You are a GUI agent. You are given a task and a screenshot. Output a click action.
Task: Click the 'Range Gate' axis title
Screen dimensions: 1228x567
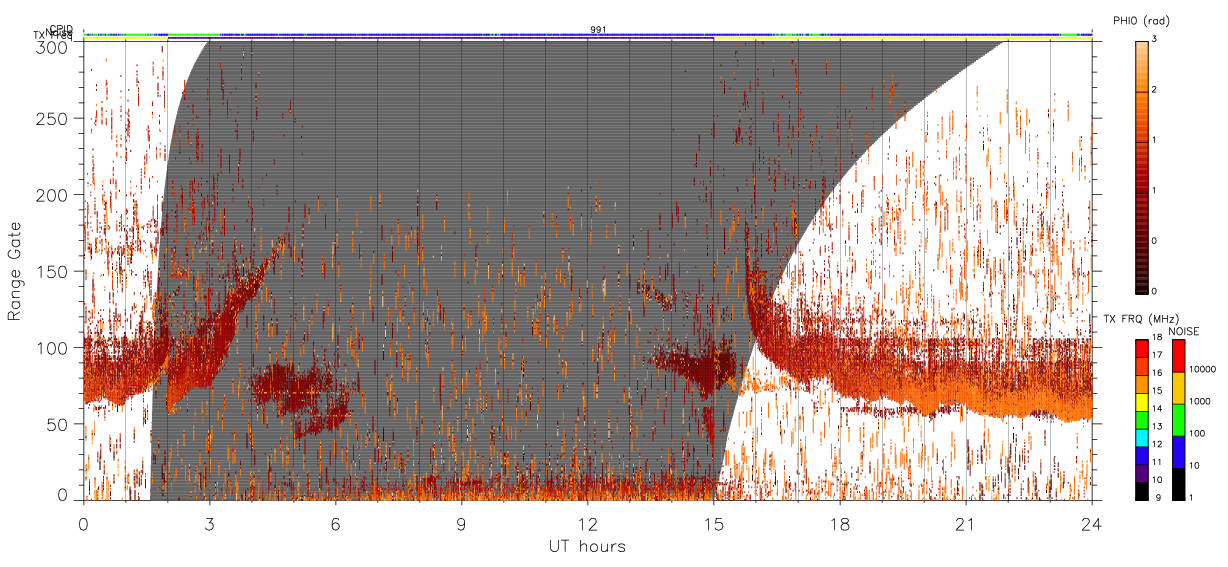pos(15,270)
